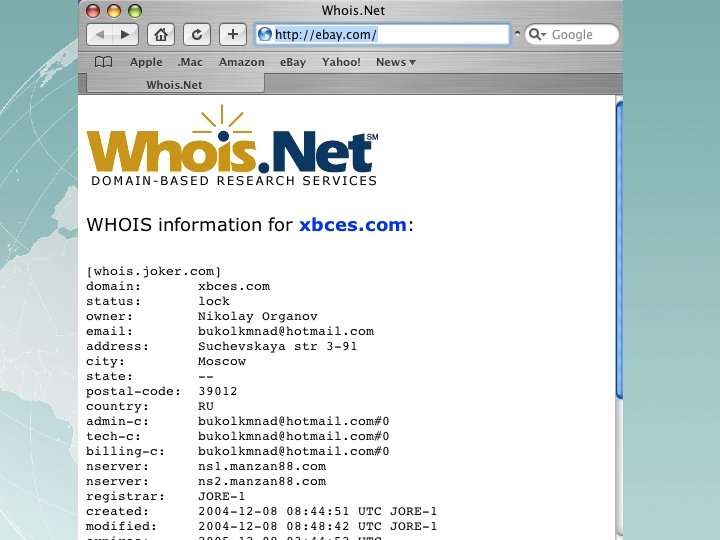Click the Whois.Net logo
This screenshot has height=540, width=720.
pos(233,146)
